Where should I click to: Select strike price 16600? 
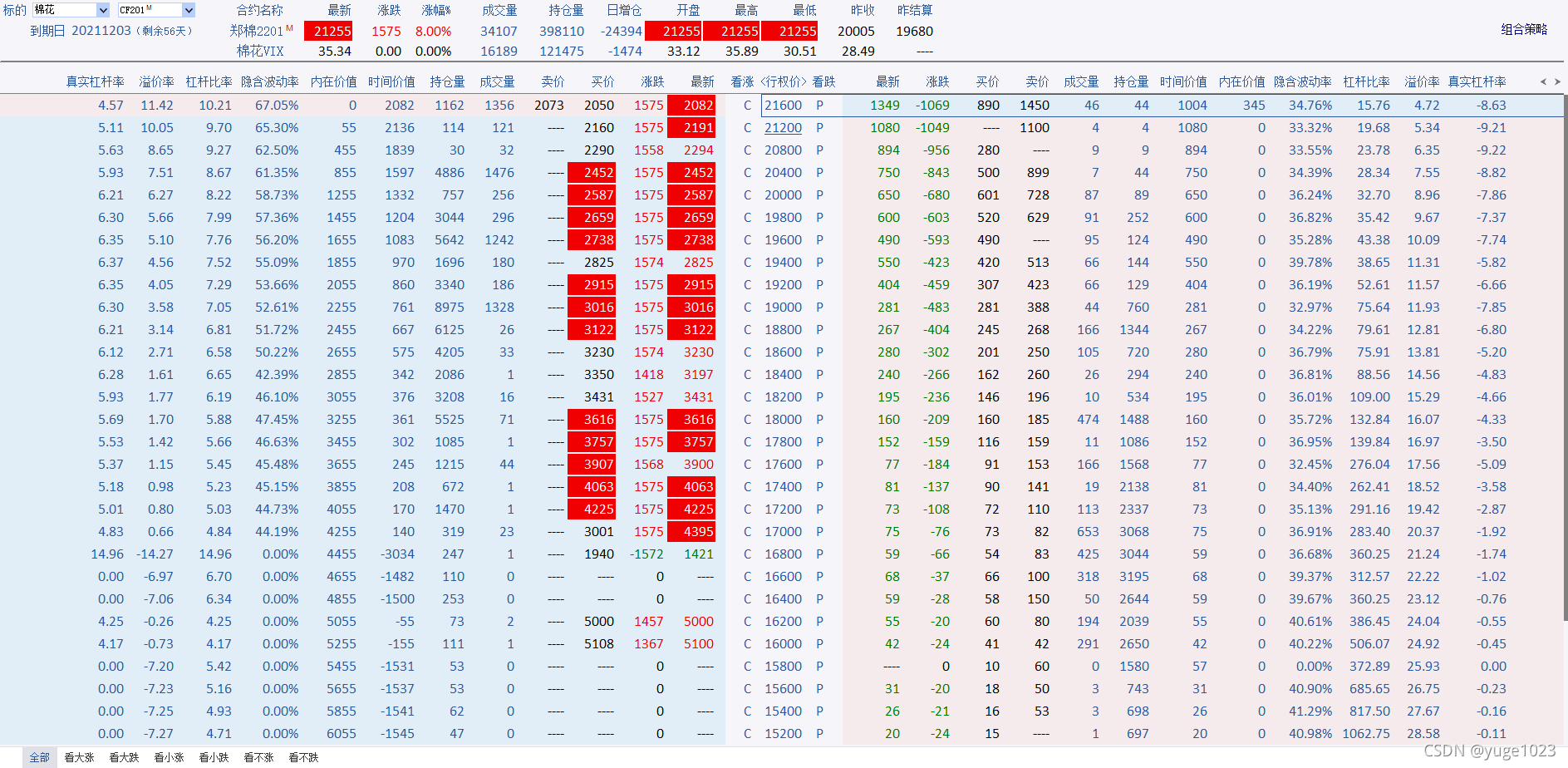click(784, 577)
